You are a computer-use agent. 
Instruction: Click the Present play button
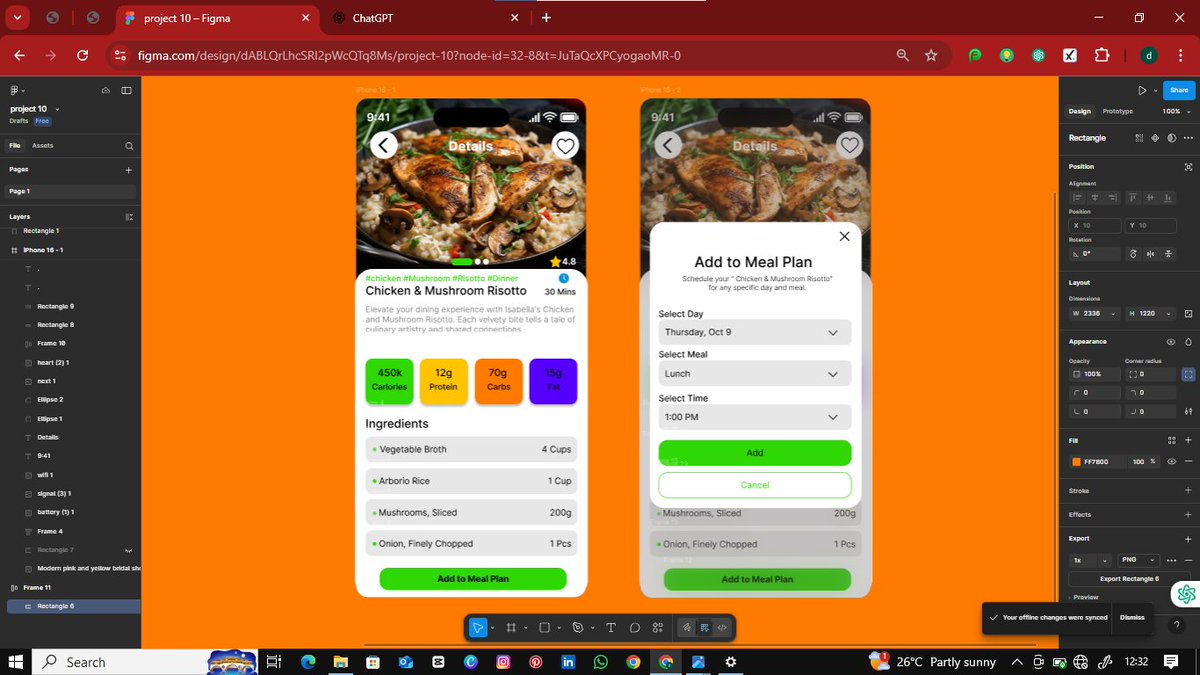[1142, 90]
